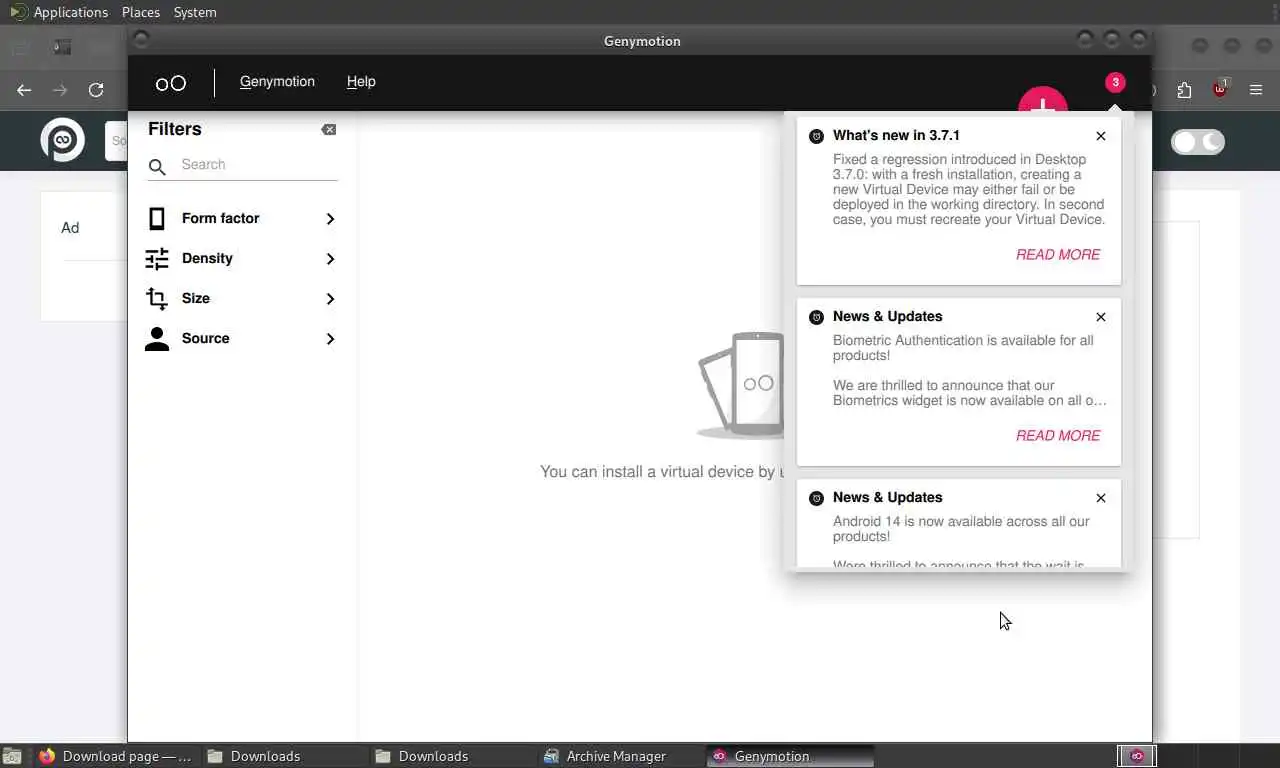Dismiss the Android 14 news card
The height and width of the screenshot is (768, 1280).
click(x=1101, y=498)
